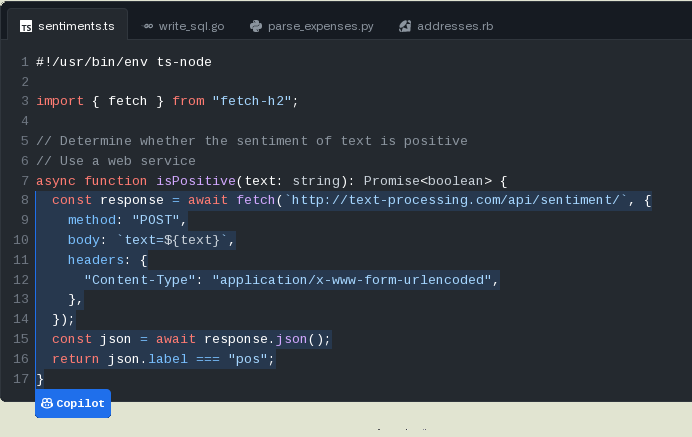Viewport: 692px width, 437px height.
Task: Click line number 17 in the gutter
Action: tap(20, 379)
